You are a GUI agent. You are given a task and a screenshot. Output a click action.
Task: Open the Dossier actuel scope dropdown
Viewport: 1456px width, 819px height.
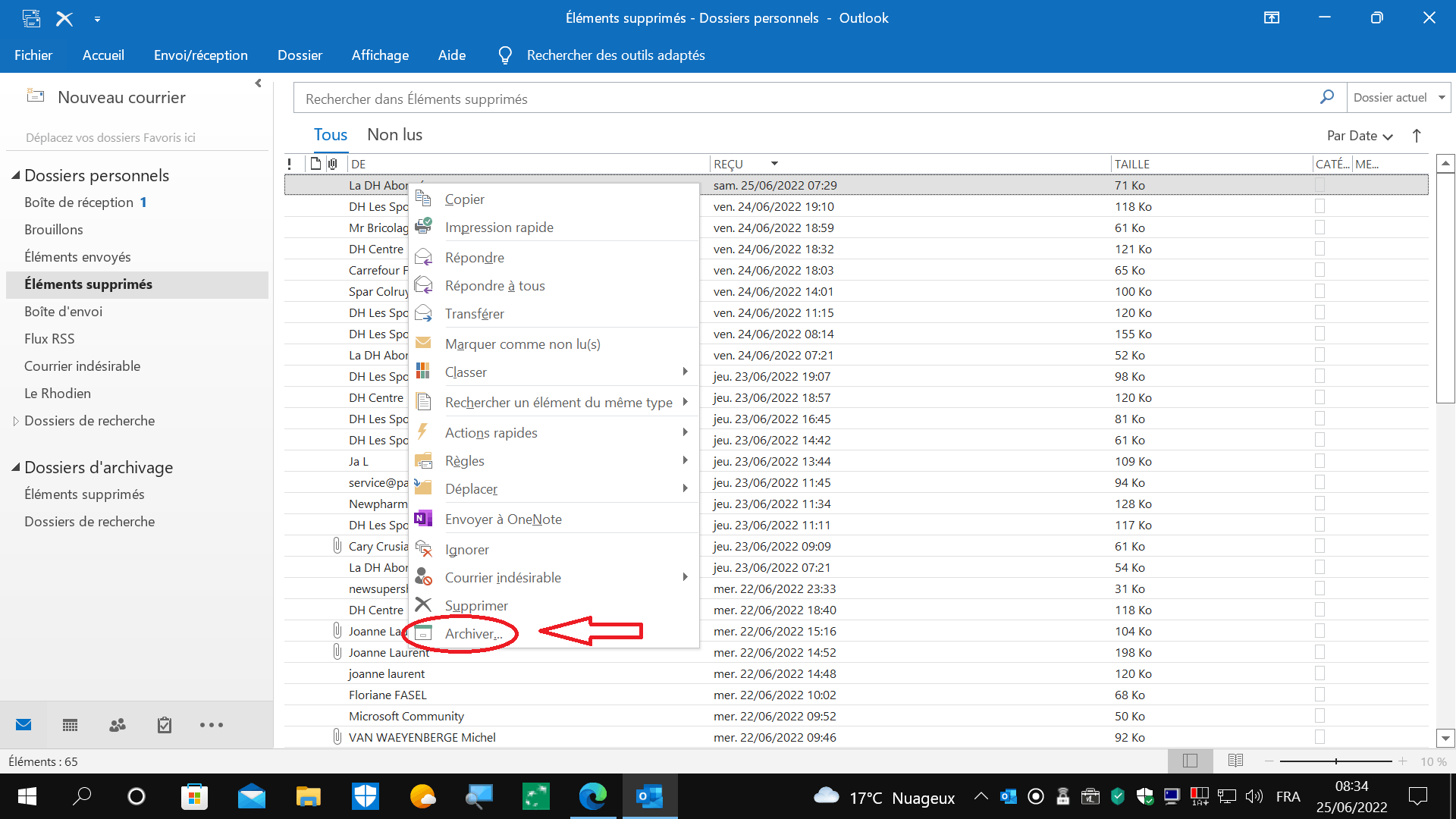[1398, 98]
